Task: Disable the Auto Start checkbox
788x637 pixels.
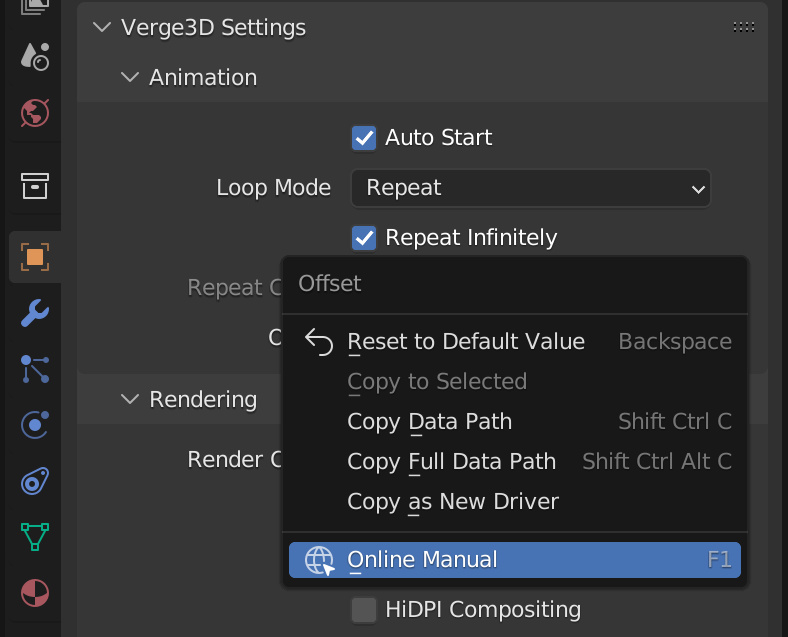Action: 364,138
